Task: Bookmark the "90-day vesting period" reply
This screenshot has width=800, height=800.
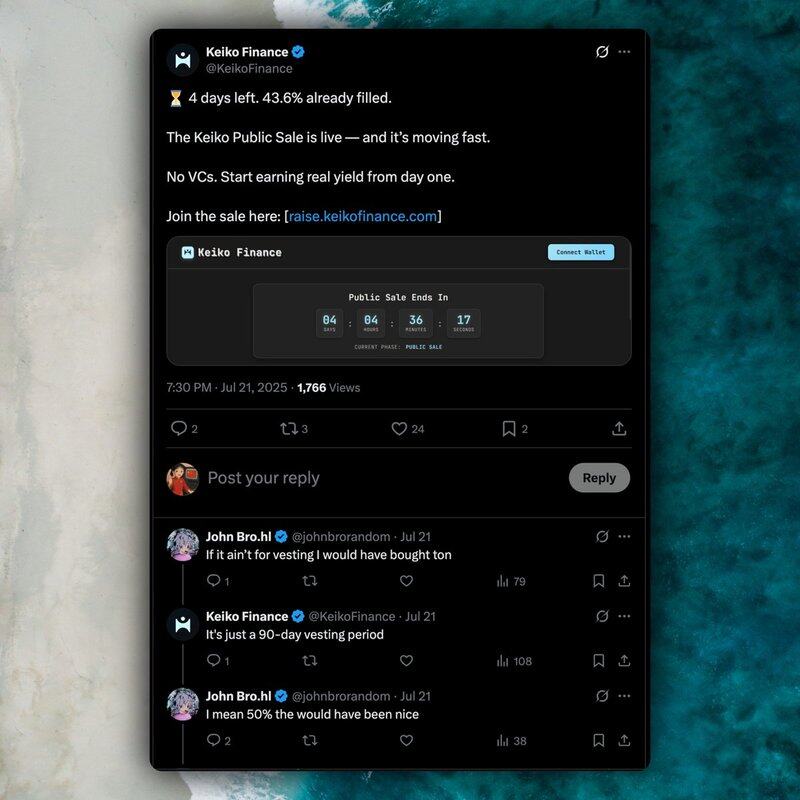Action: point(598,661)
